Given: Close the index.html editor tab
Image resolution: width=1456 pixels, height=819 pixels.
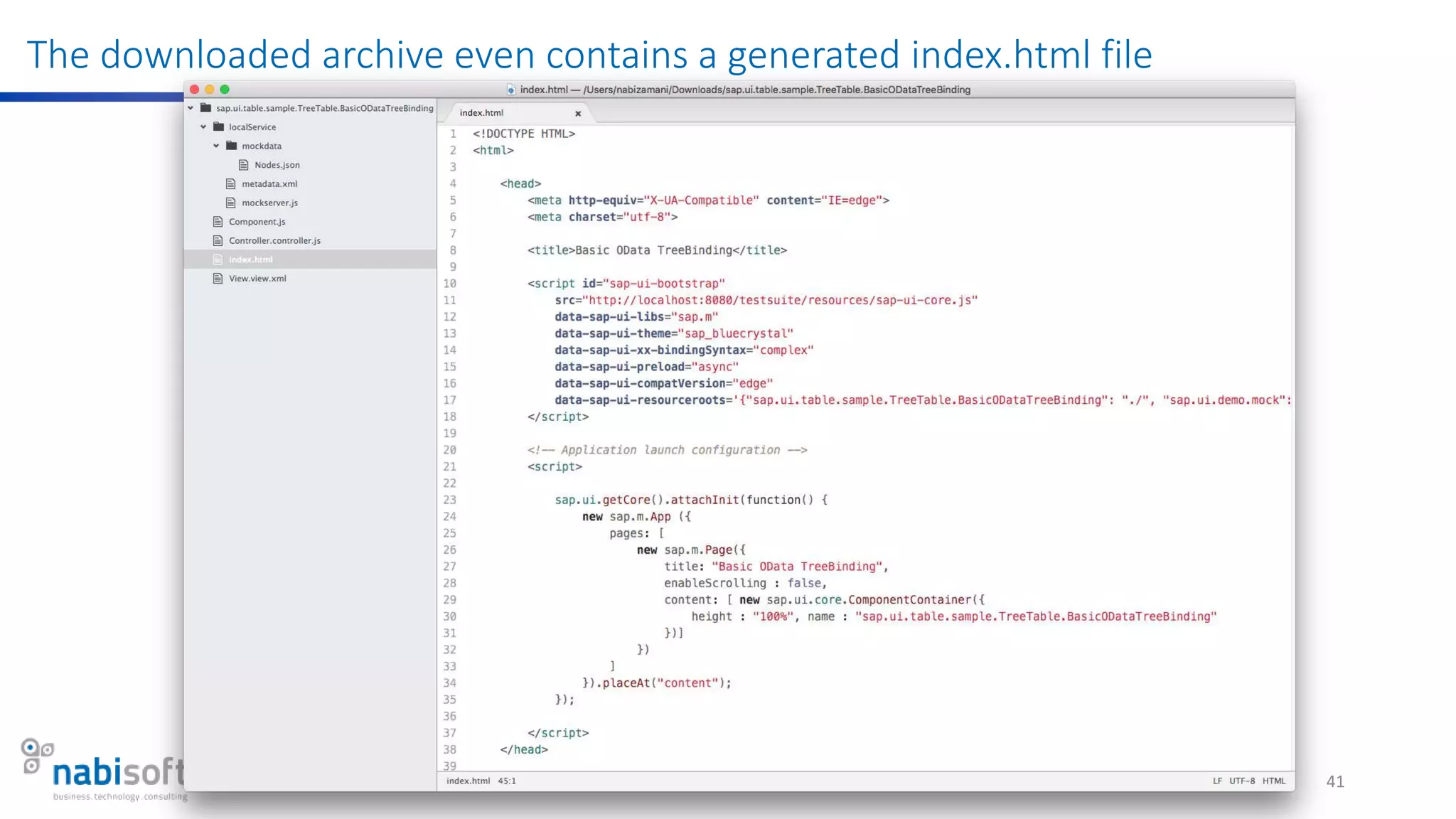Looking at the screenshot, I should [578, 113].
